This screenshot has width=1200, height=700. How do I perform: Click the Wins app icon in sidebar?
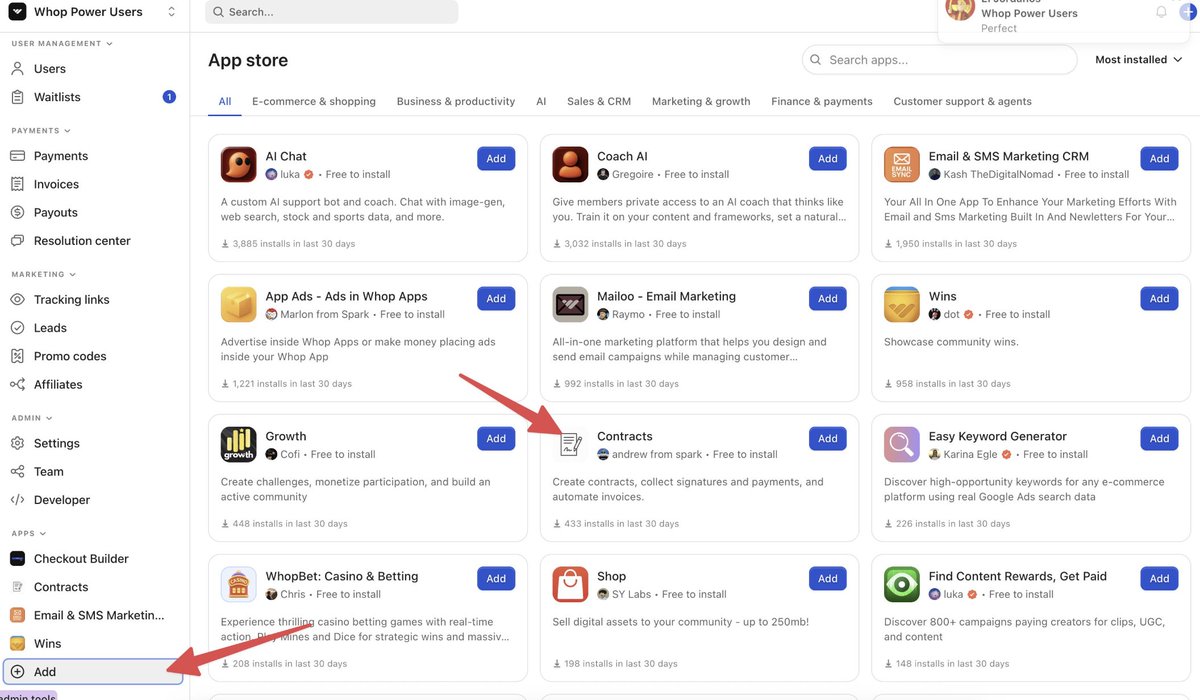17,644
